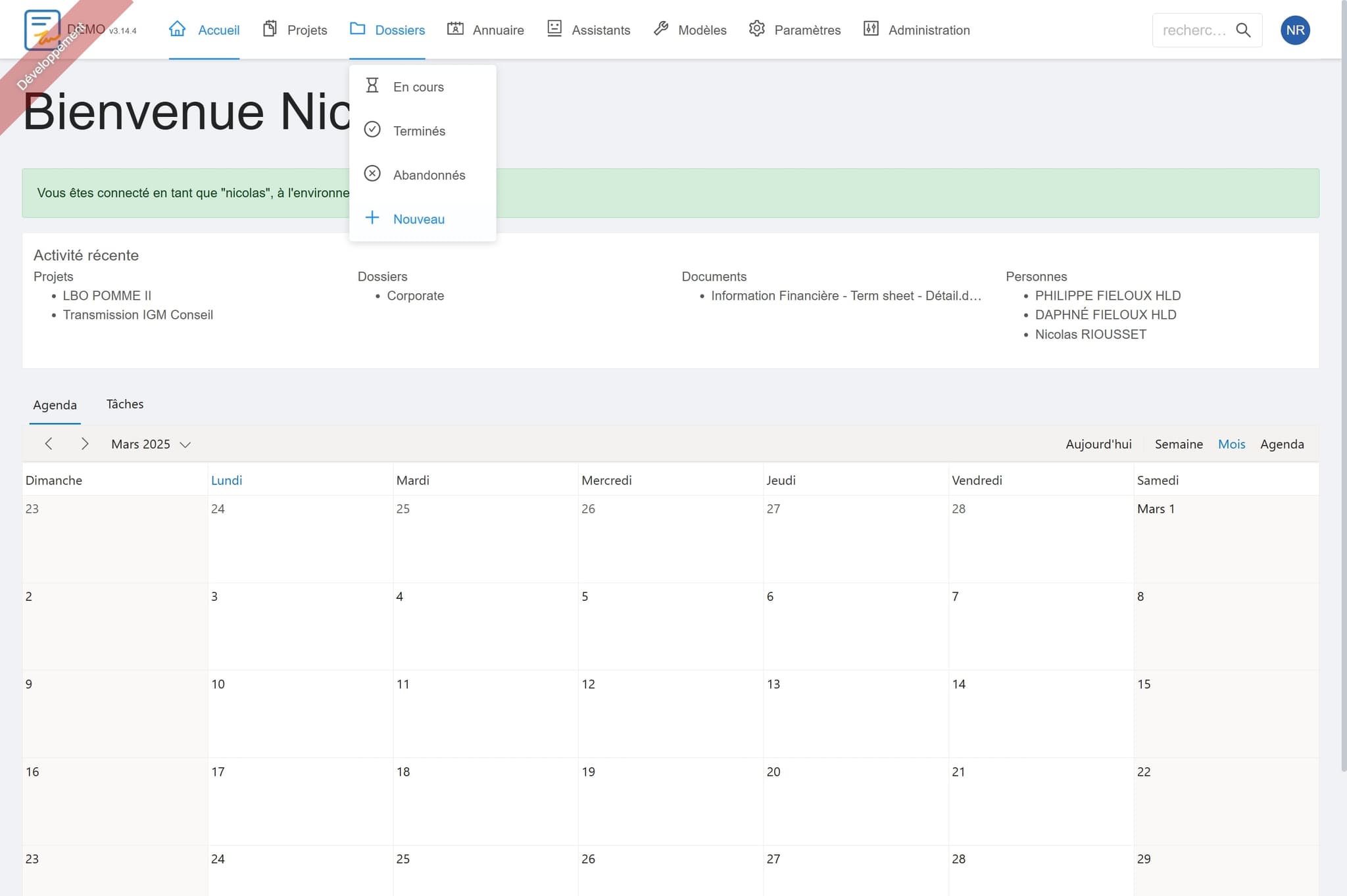Switch to the Agenda tab
The width and height of the screenshot is (1347, 896).
(55, 405)
